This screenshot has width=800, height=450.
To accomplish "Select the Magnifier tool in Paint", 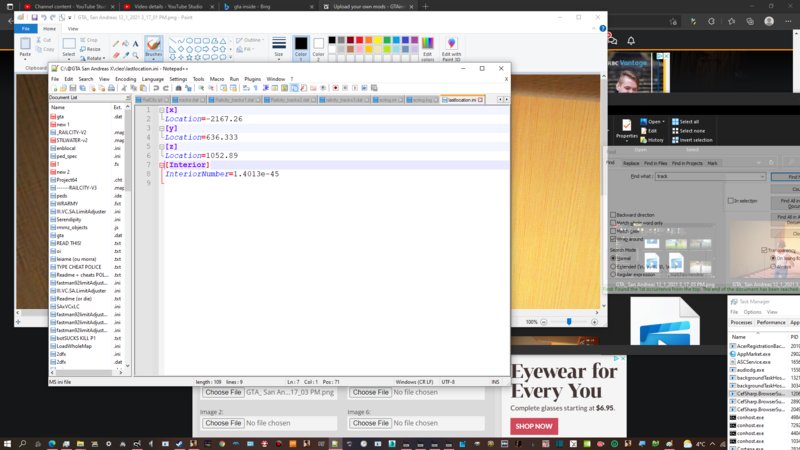I will click(x=135, y=55).
